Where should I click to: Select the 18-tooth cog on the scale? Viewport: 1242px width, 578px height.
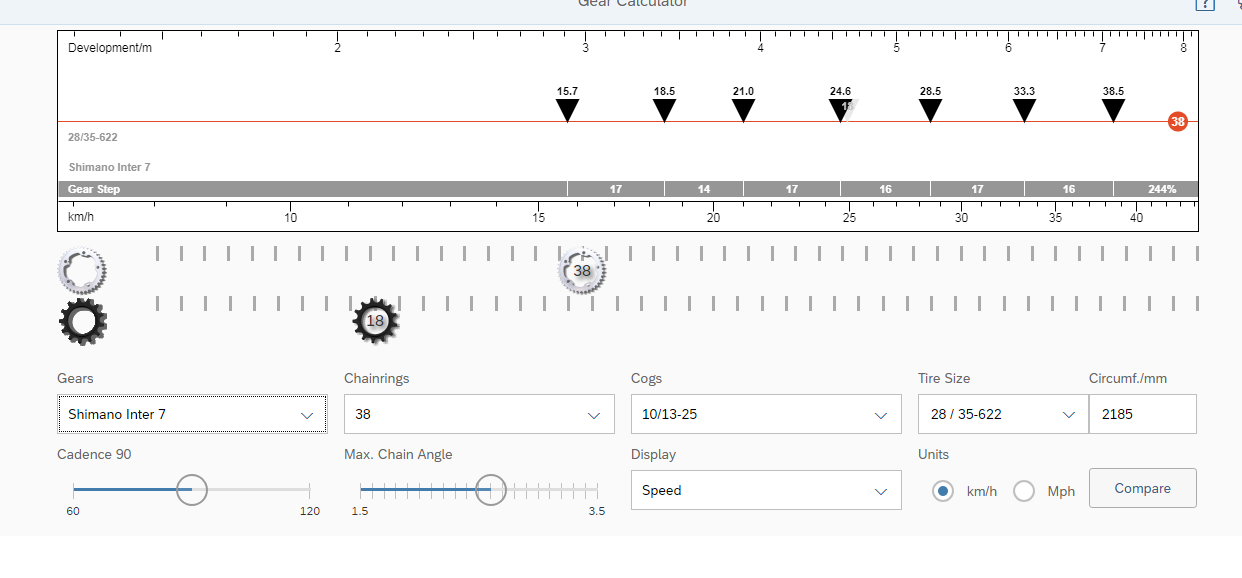pos(375,321)
